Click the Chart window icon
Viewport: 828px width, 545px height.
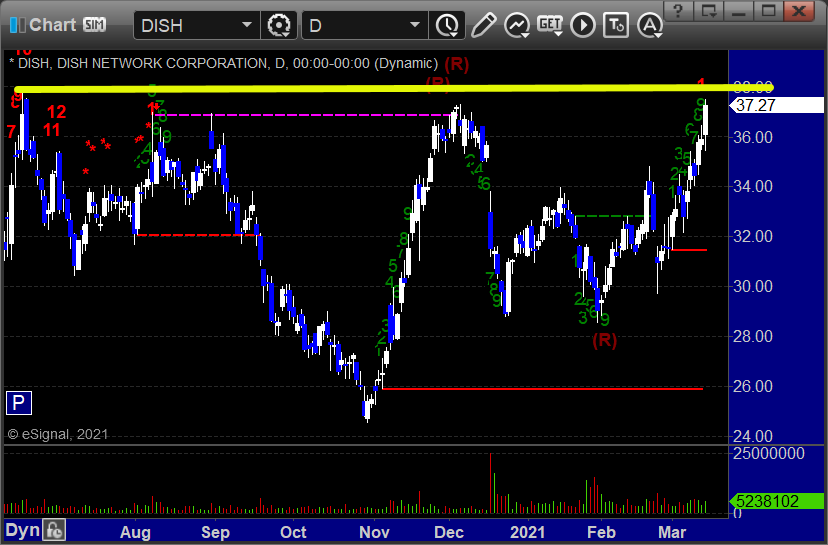point(17,25)
